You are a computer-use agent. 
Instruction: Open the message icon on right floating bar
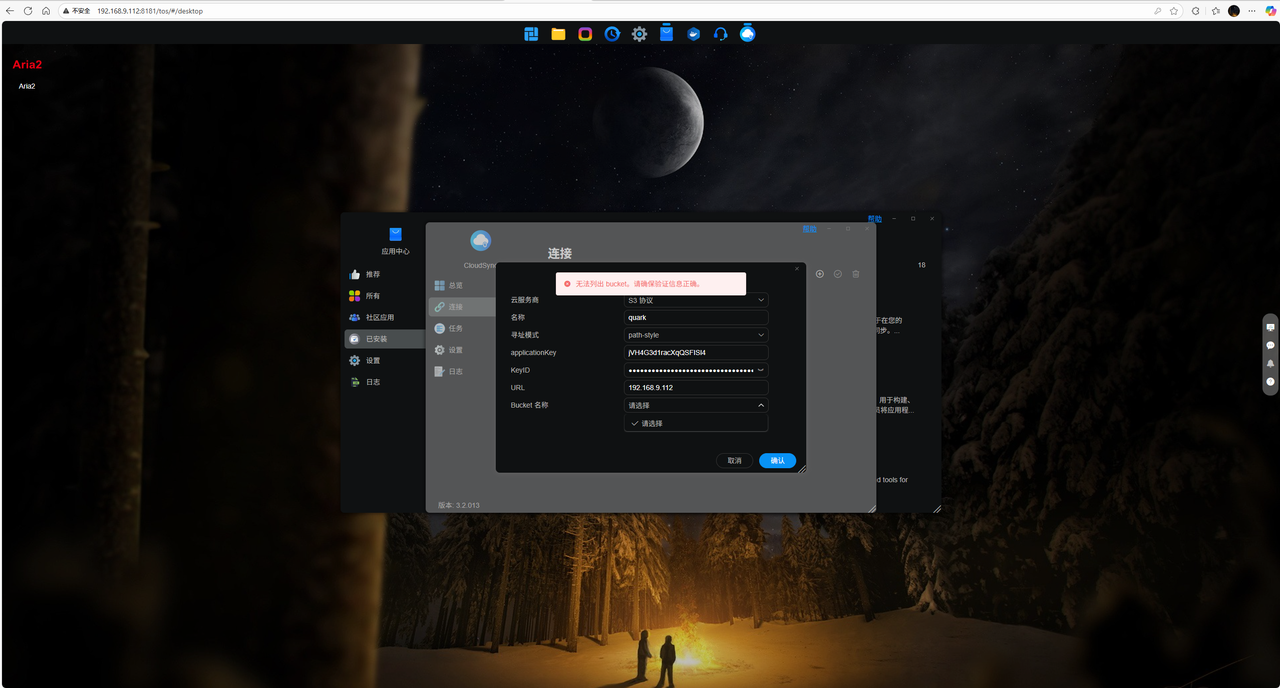click(1270, 327)
